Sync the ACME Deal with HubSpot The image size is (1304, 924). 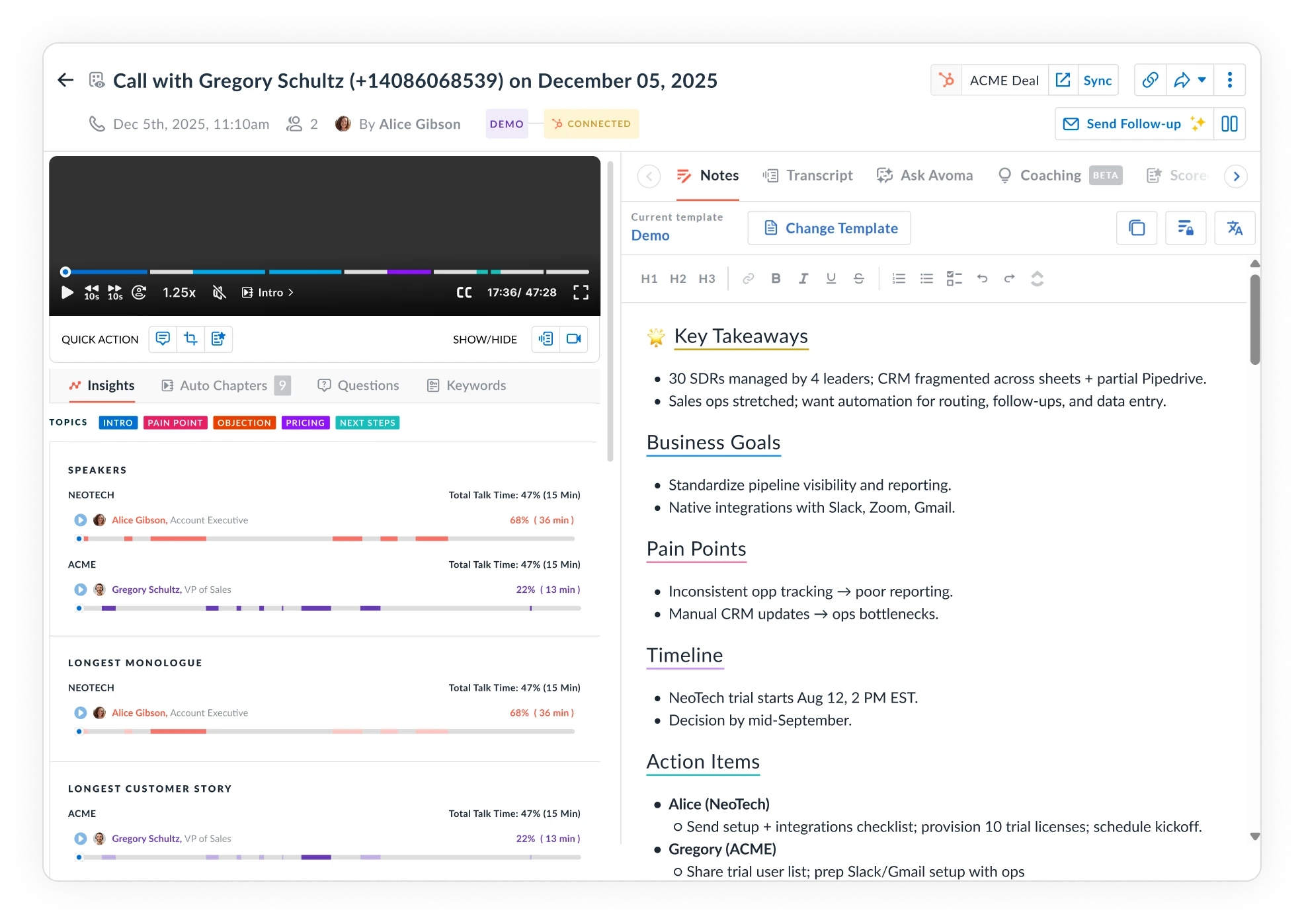click(x=1098, y=80)
